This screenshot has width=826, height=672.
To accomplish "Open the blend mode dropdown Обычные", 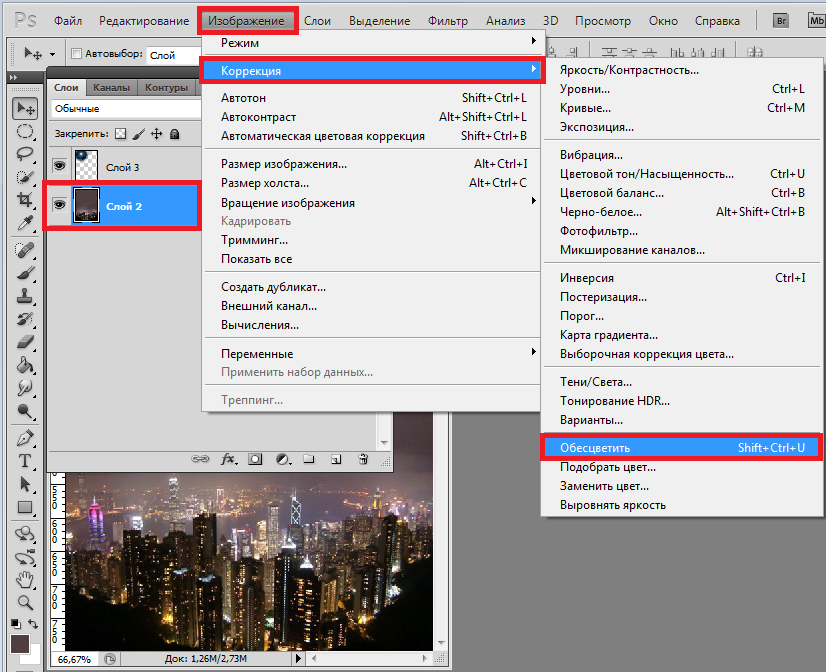I will 120,108.
